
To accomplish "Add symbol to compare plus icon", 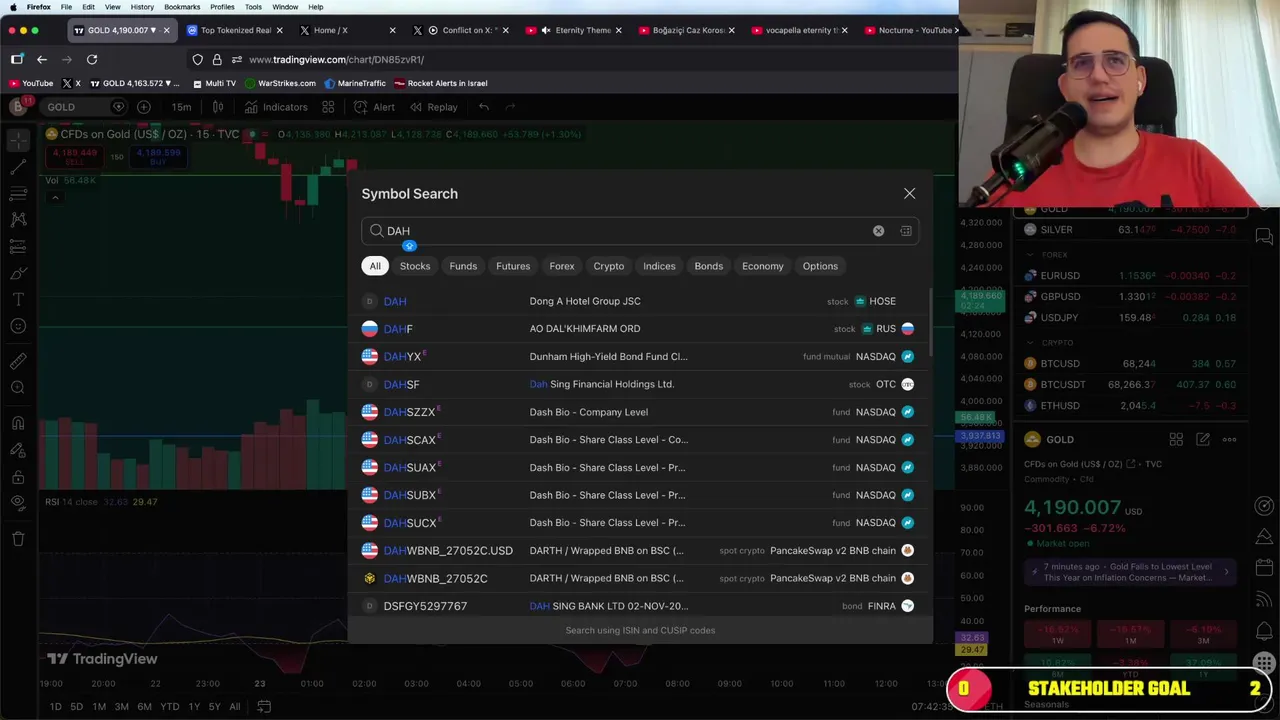I will pyautogui.click(x=144, y=107).
